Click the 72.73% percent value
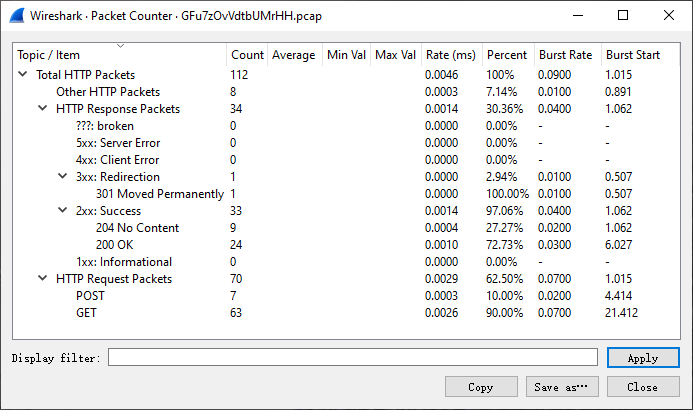 click(504, 245)
